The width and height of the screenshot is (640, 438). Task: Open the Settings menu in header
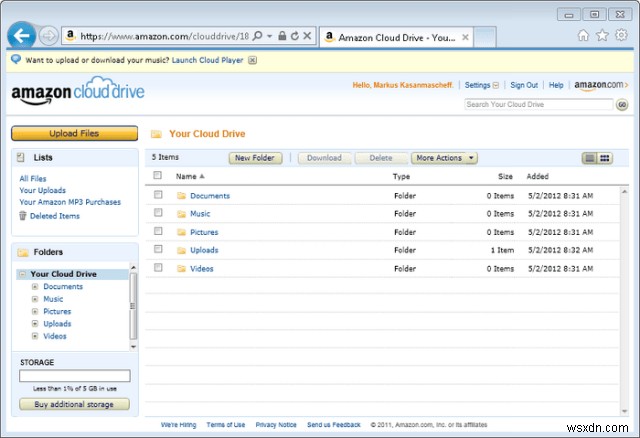(479, 85)
